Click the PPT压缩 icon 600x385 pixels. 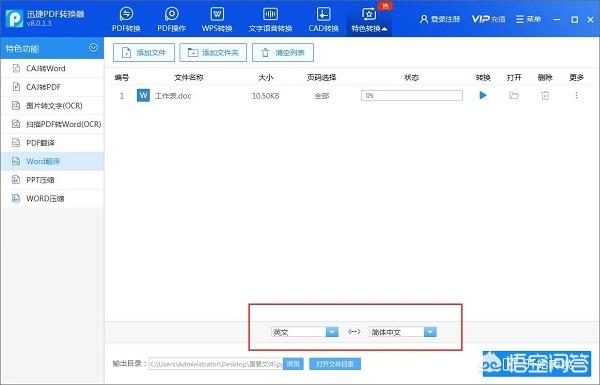16,180
